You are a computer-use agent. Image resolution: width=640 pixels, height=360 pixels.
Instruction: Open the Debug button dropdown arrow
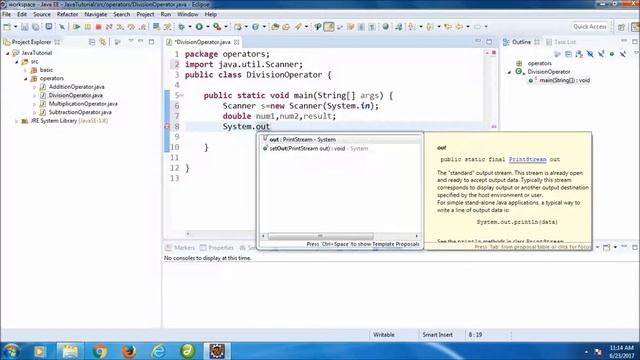click(x=190, y=27)
